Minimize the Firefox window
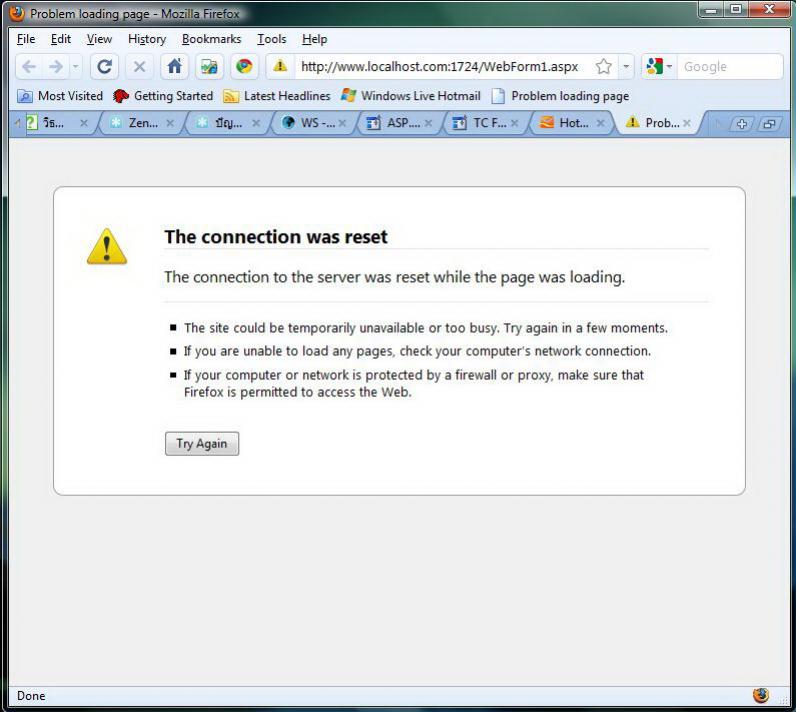This screenshot has height=712, width=796. (x=711, y=10)
